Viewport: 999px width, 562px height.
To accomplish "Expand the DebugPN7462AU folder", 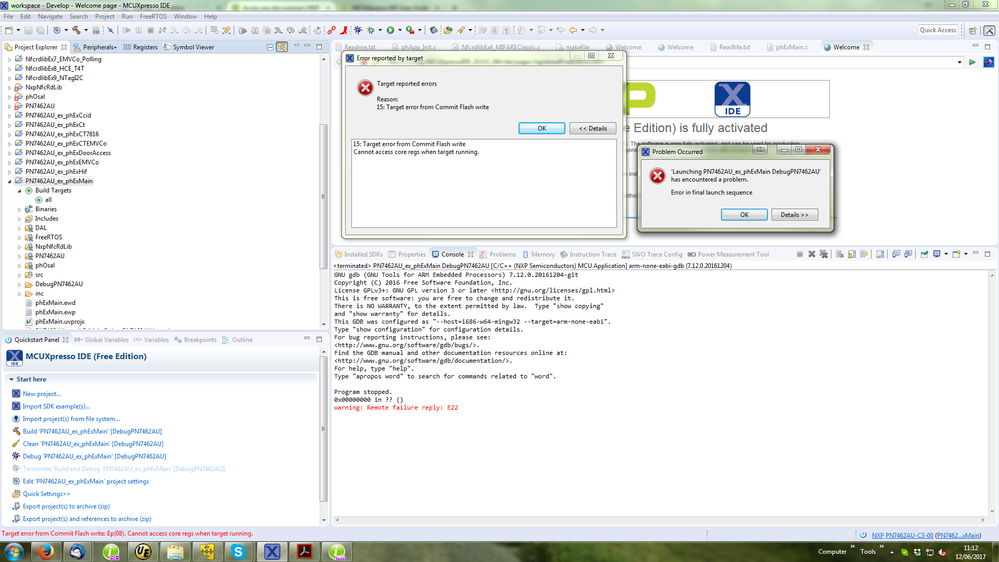I will pyautogui.click(x=19, y=284).
